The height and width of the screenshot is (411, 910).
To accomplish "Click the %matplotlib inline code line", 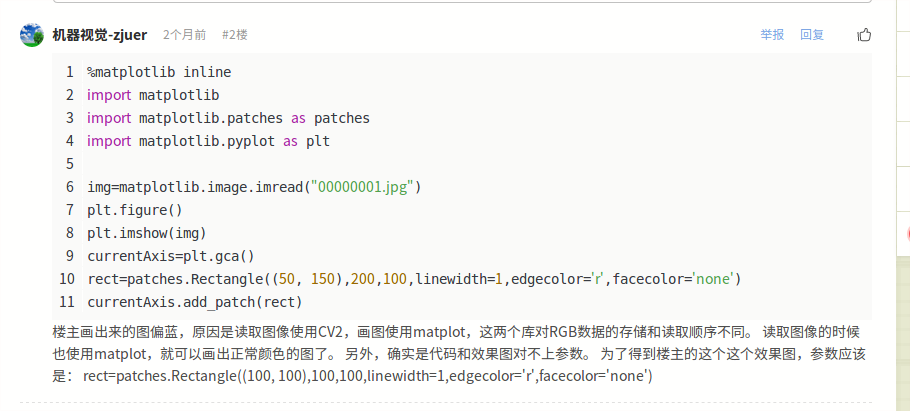I will coord(159,72).
